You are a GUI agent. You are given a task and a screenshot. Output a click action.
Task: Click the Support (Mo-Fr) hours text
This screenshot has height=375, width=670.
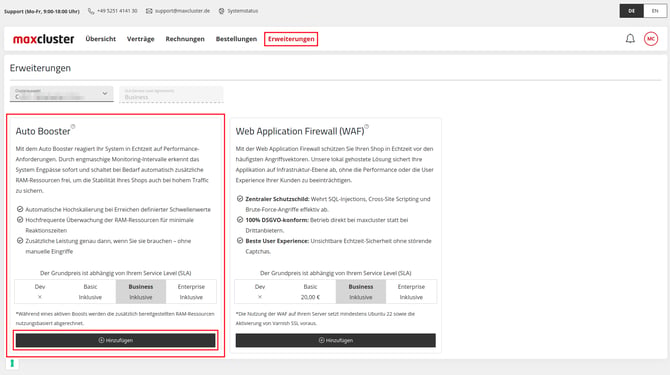click(x=42, y=11)
